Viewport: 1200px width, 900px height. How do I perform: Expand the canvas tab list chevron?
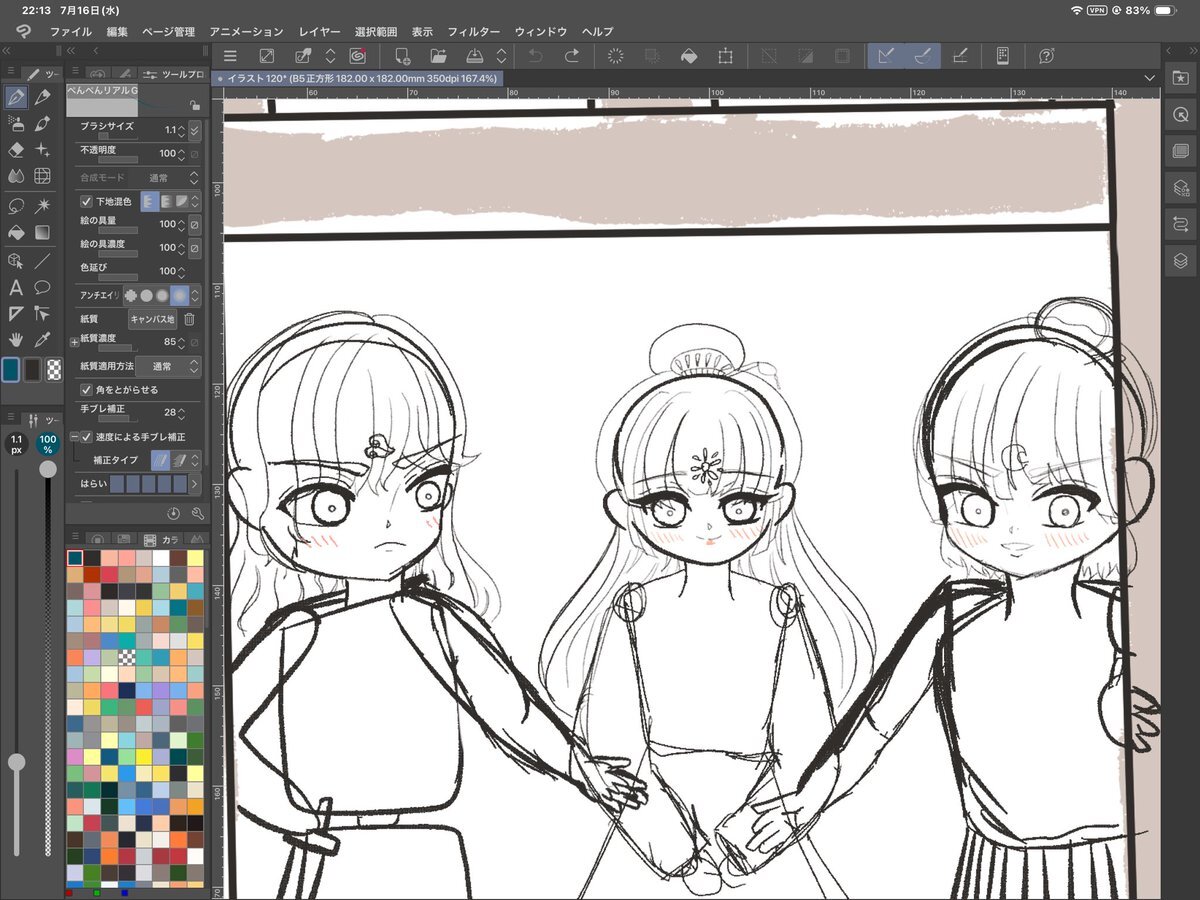(1150, 77)
